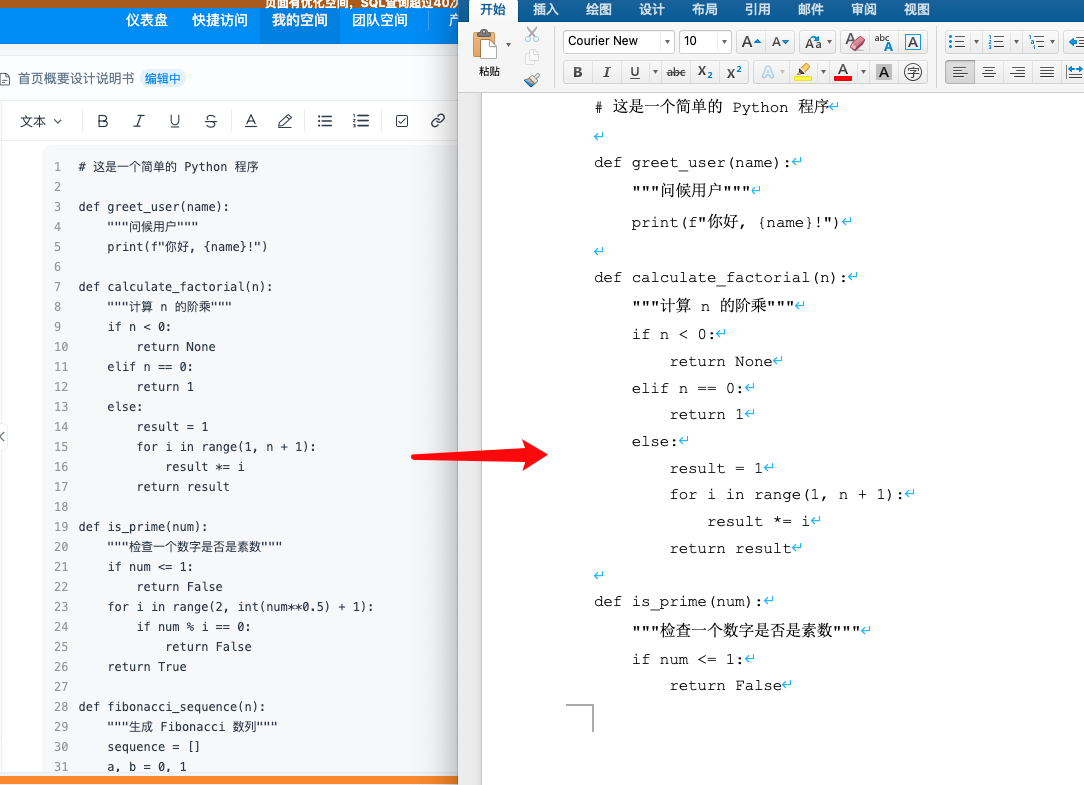Click the 首页概要设计说明书 document title

(x=76, y=79)
